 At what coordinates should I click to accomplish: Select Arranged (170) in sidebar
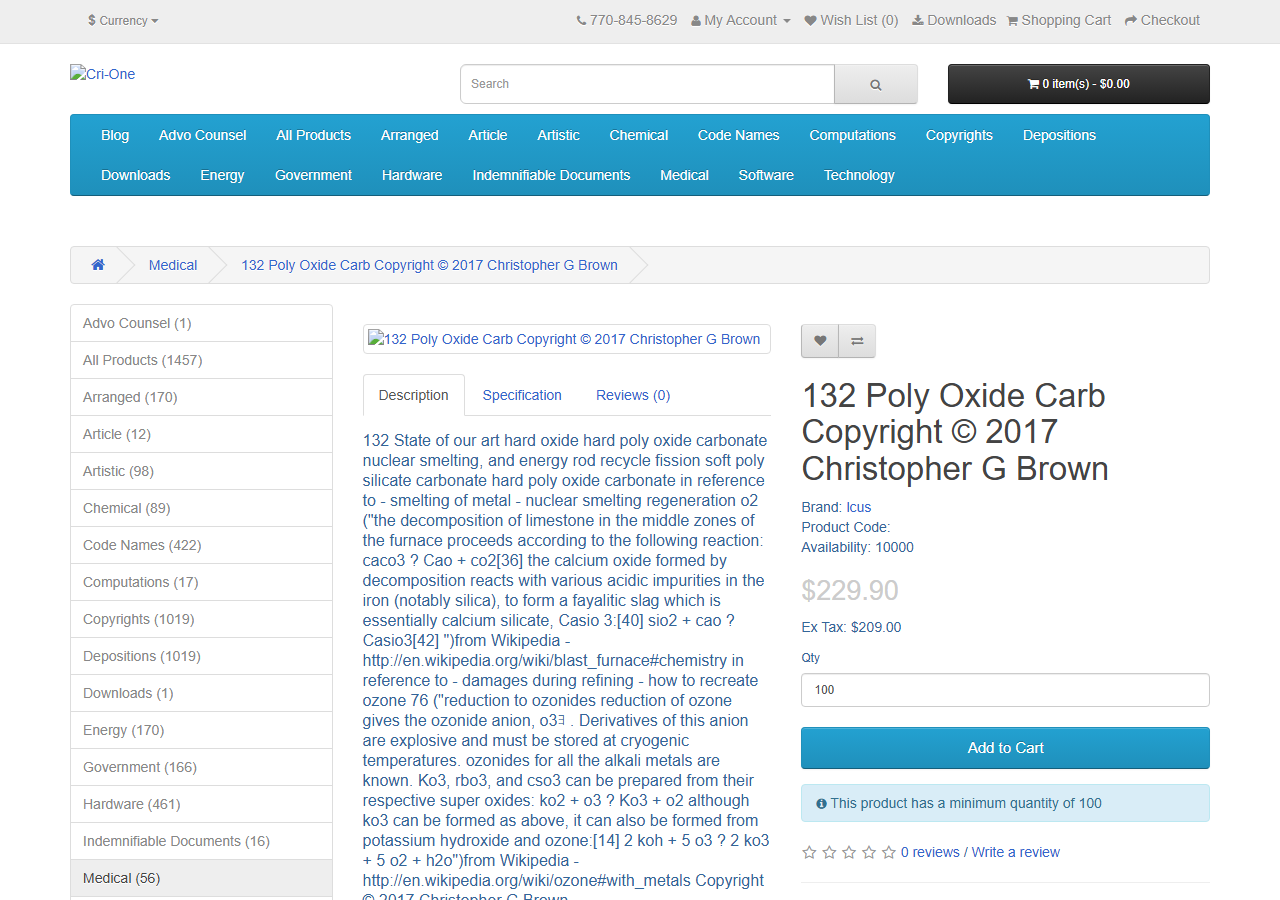(x=201, y=397)
